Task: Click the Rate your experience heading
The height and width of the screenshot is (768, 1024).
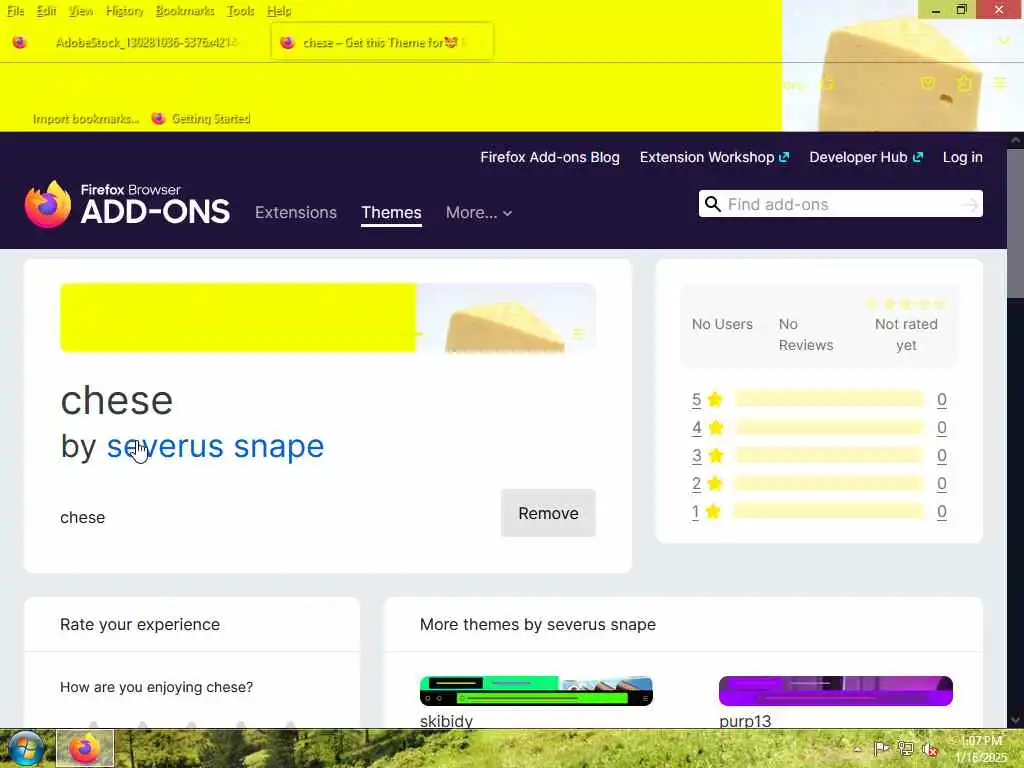Action: pyautogui.click(x=140, y=624)
